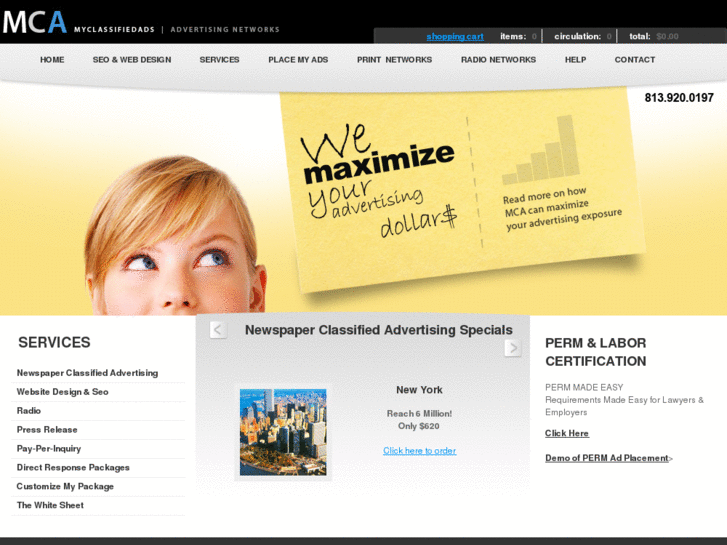Advance to next advertising special with right arrow
The height and width of the screenshot is (545, 727).
513,348
